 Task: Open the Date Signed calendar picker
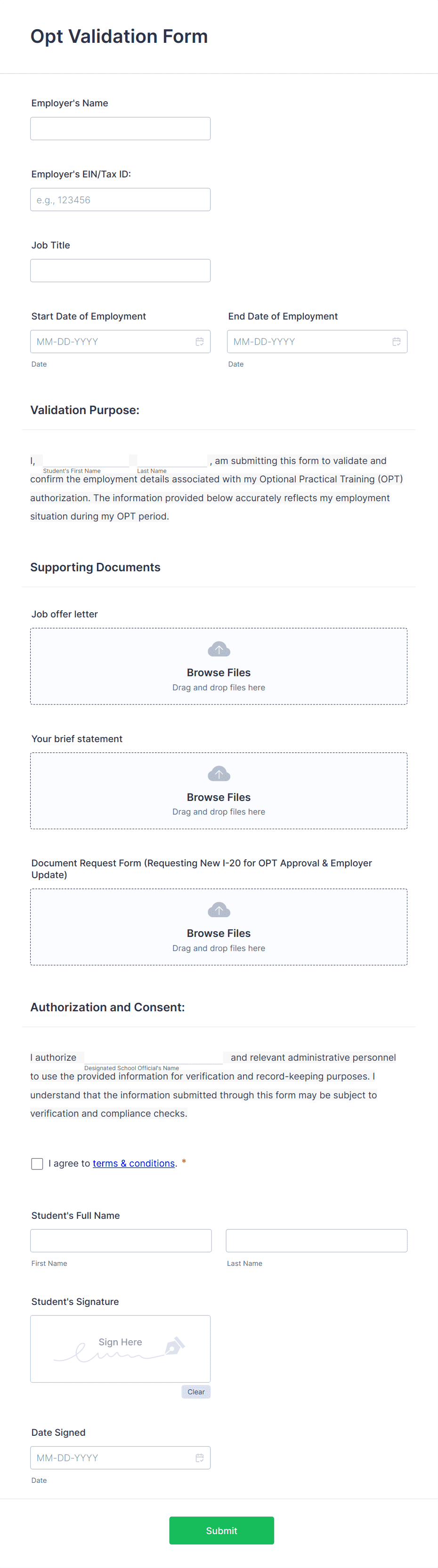point(200,1458)
